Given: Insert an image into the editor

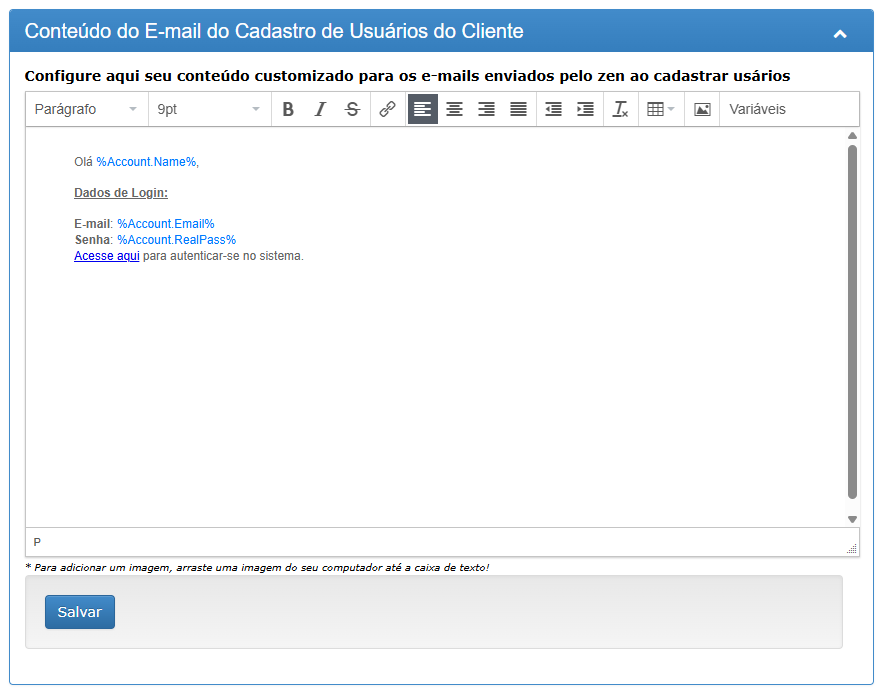Looking at the screenshot, I should 702,109.
